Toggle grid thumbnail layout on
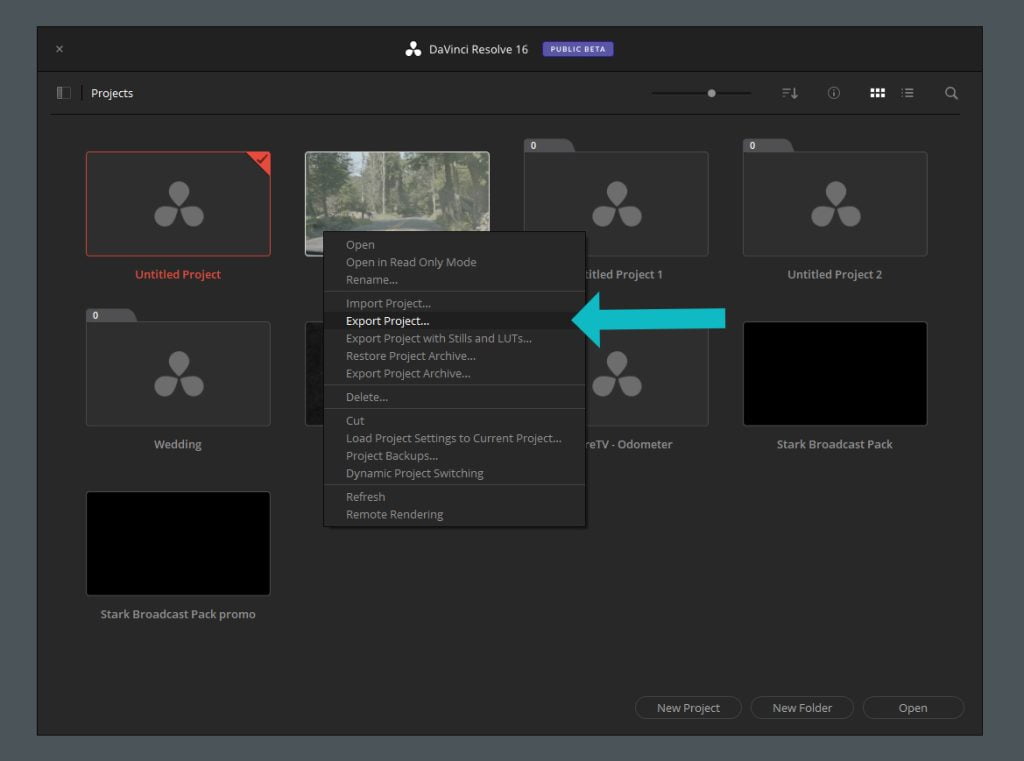Screen dimensions: 1024x761 tap(878, 92)
